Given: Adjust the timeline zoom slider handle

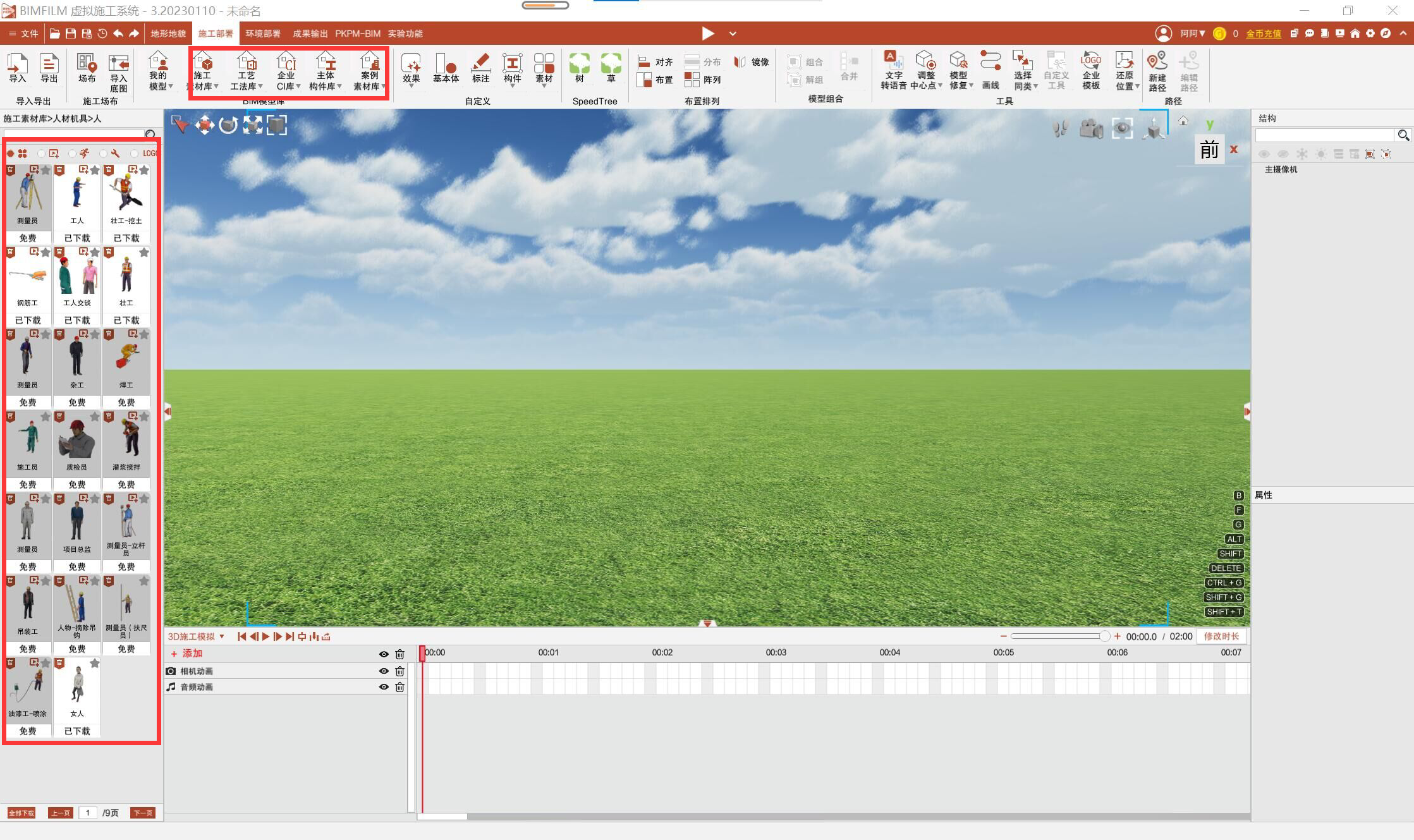Looking at the screenshot, I should [x=1104, y=636].
